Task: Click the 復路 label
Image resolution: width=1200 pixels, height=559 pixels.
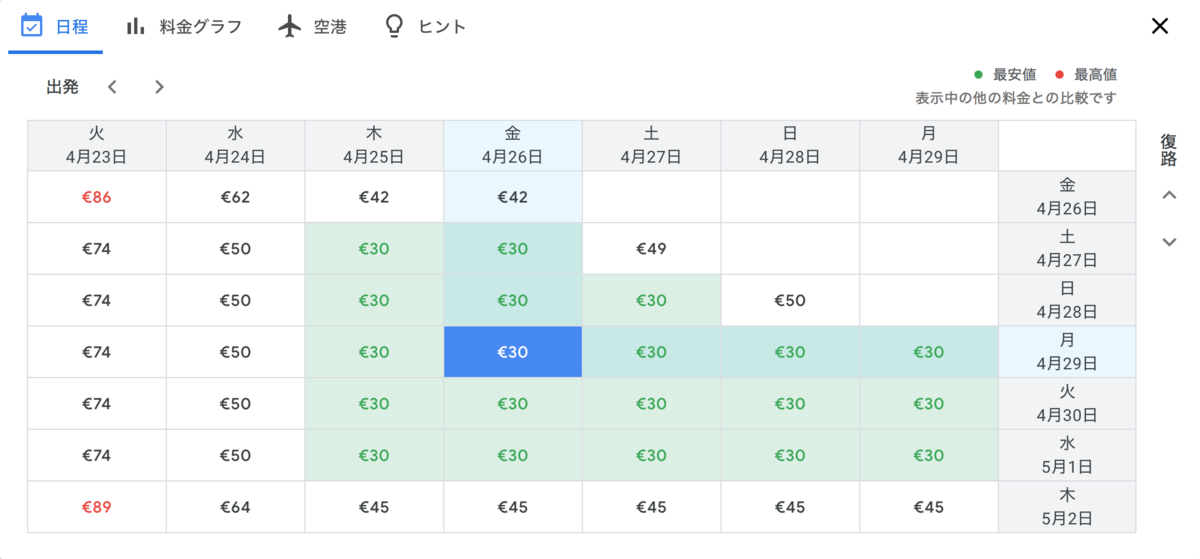Action: (x=1169, y=150)
